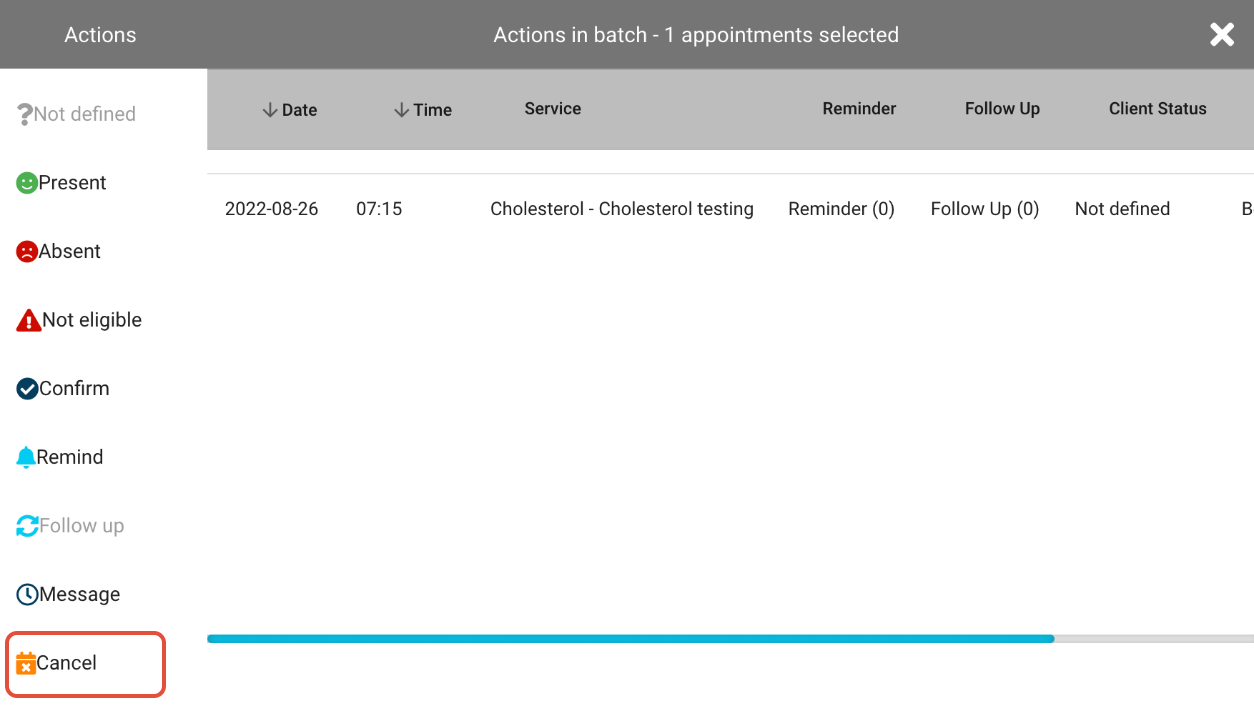1254x706 pixels.
Task: Select the Follow up action label
Action: click(x=82, y=526)
